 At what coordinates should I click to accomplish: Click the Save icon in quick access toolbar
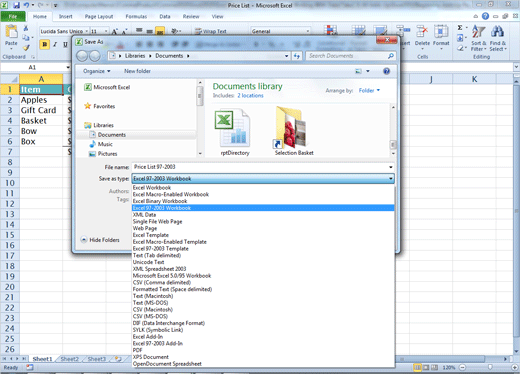[16, 5]
